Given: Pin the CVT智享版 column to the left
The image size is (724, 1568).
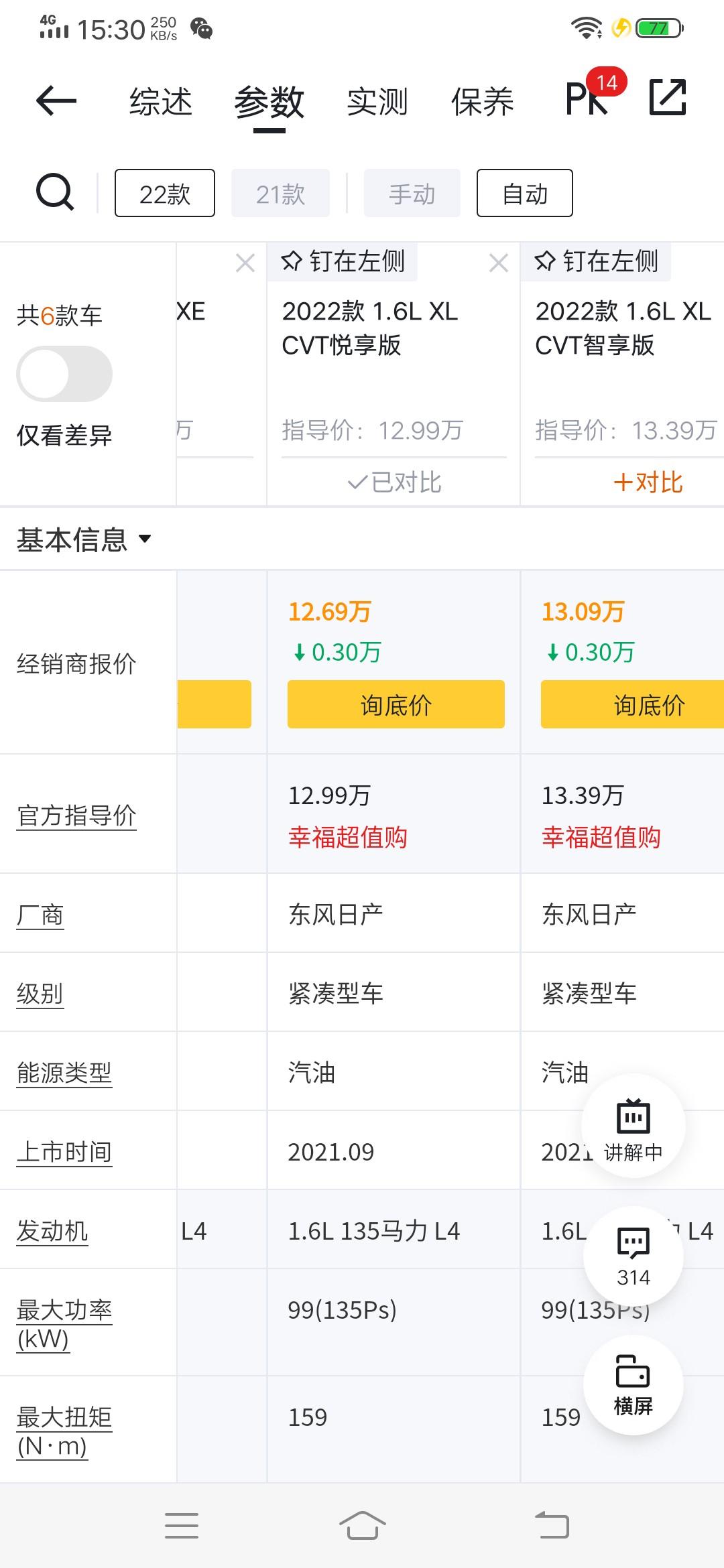Looking at the screenshot, I should coord(596,261).
